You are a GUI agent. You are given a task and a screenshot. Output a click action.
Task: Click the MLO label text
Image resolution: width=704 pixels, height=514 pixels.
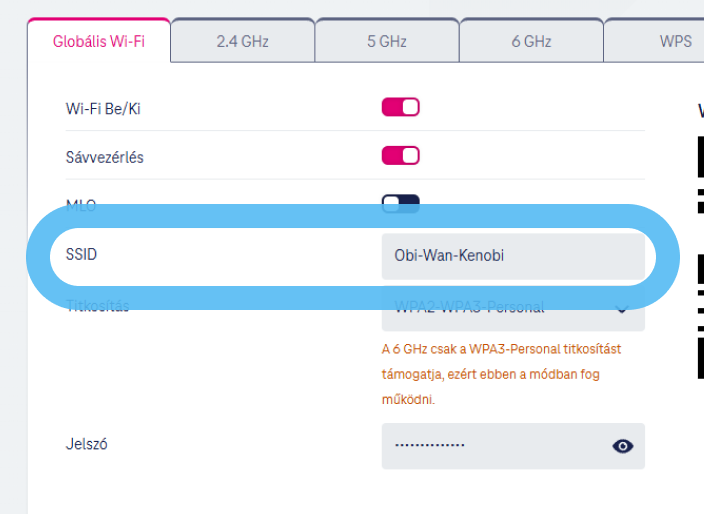(80, 203)
